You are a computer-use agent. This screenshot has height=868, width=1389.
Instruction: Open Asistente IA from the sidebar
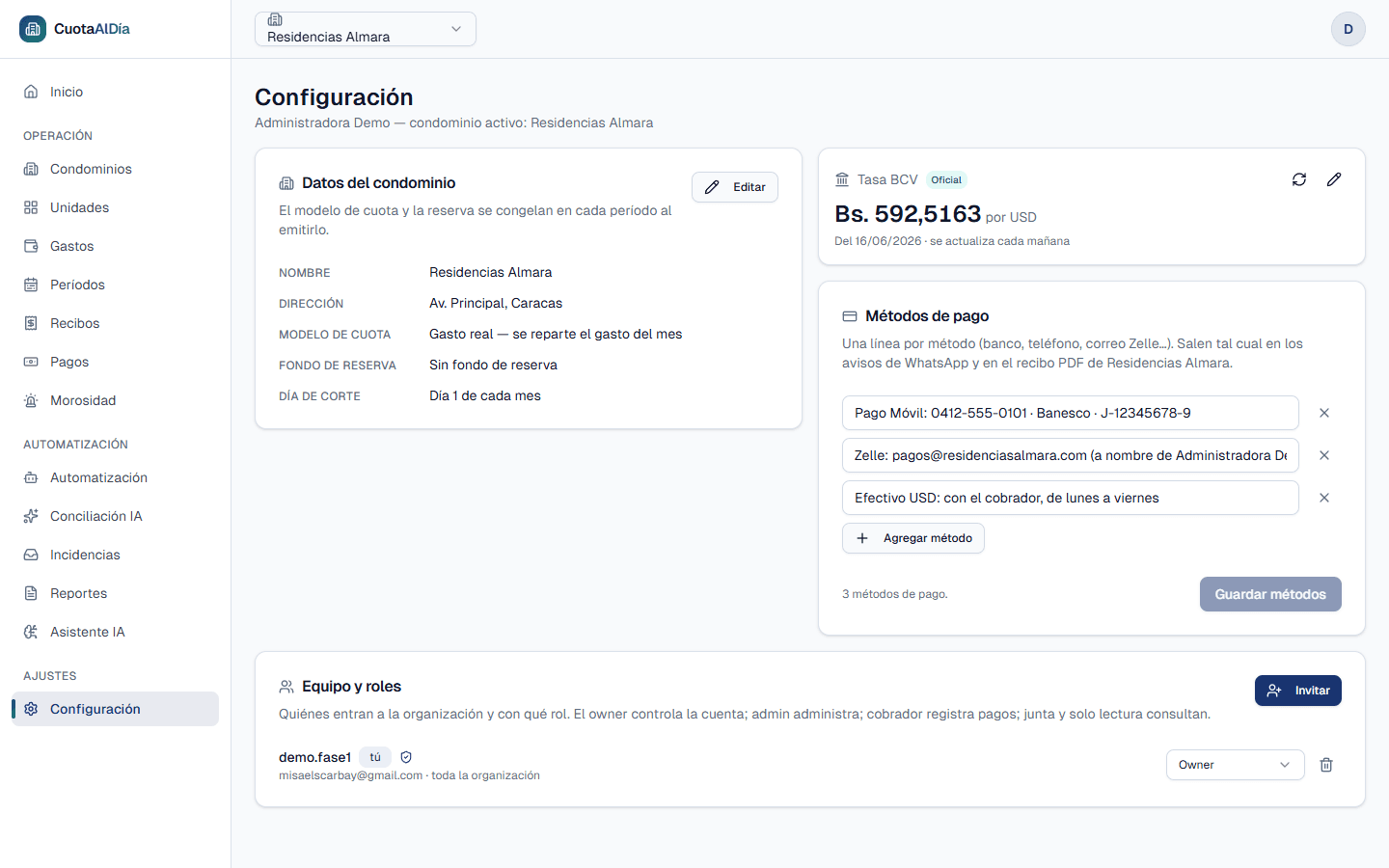pyautogui.click(x=116, y=632)
